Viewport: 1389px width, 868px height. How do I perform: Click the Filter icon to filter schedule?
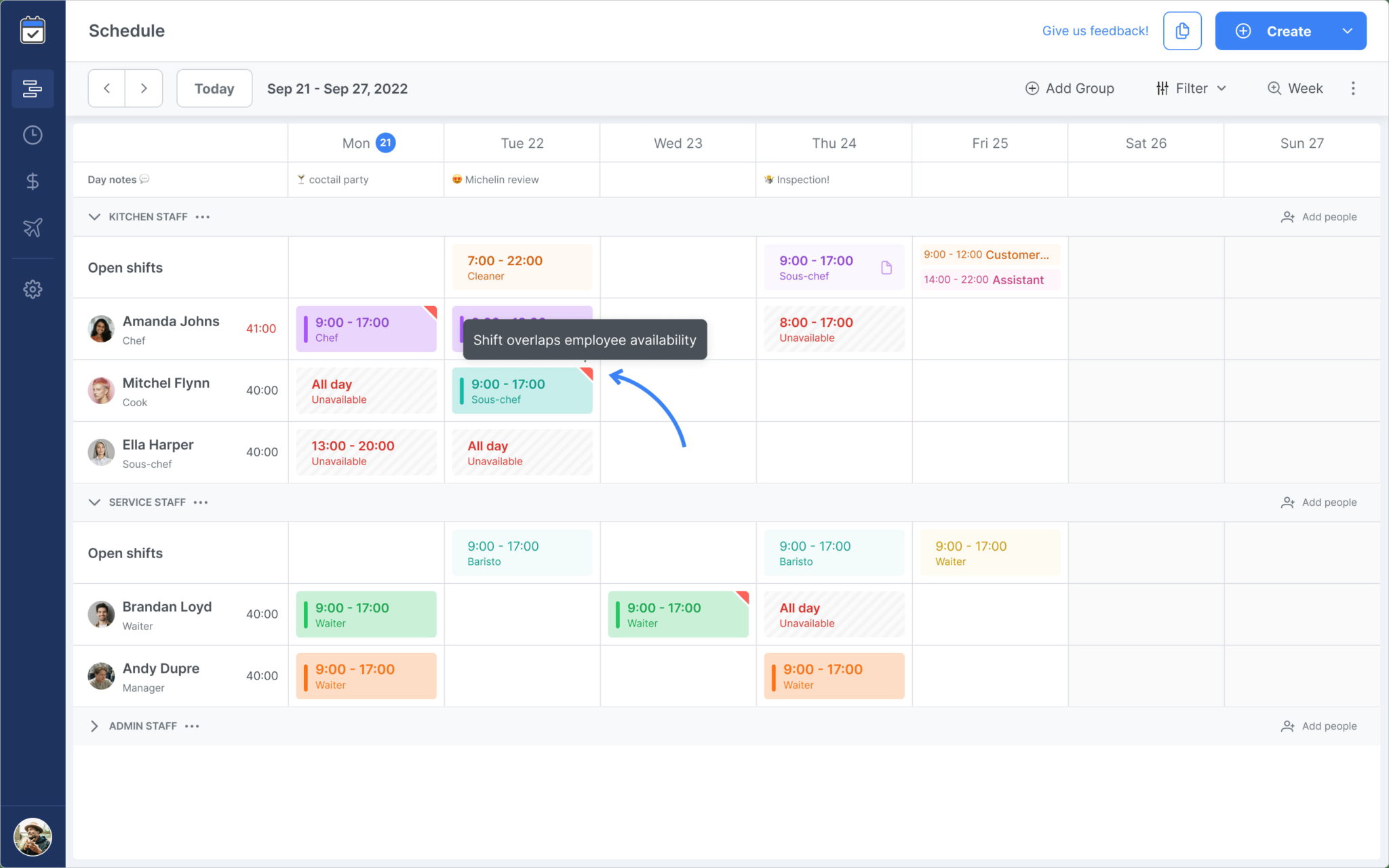1162,88
